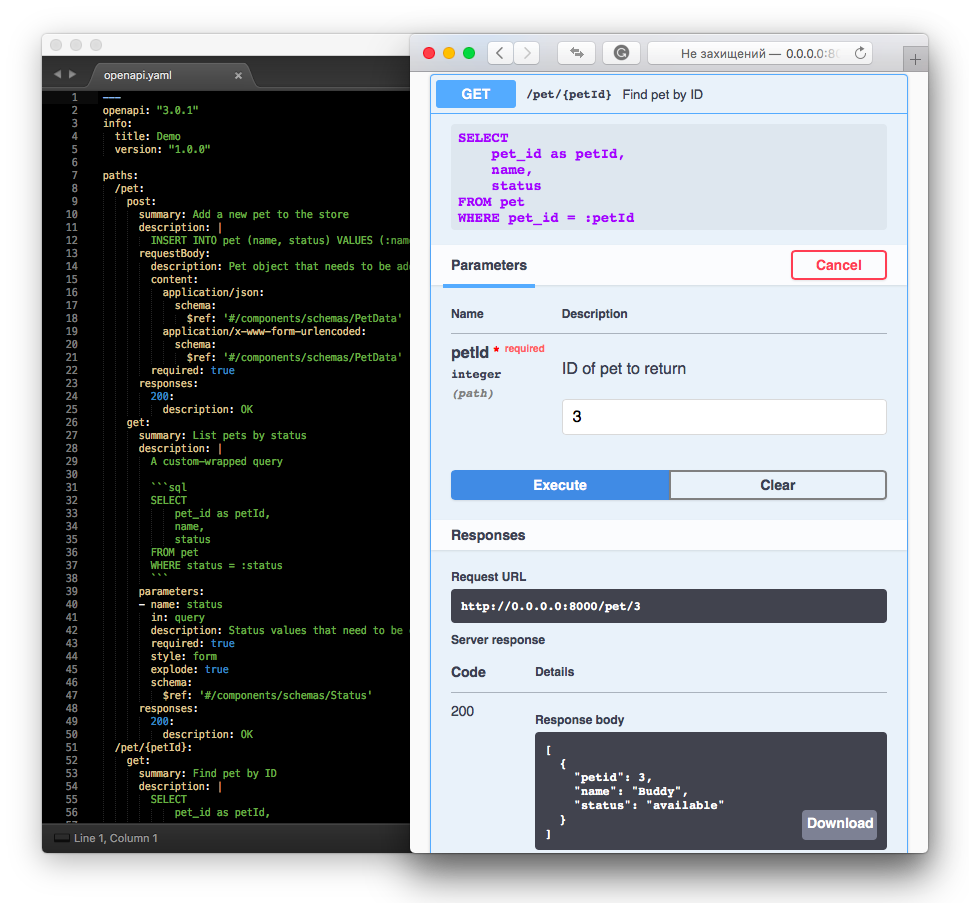Viewport: 969px width, 903px height.
Task: Open a new browser tab with plus
Action: click(915, 59)
